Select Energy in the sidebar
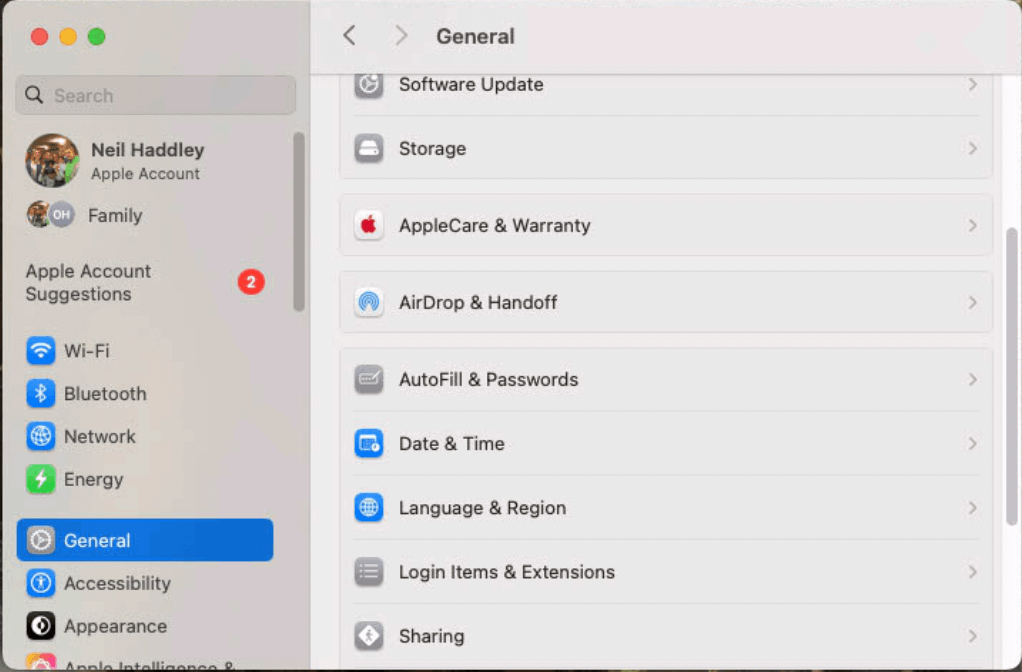 pyautogui.click(x=145, y=479)
